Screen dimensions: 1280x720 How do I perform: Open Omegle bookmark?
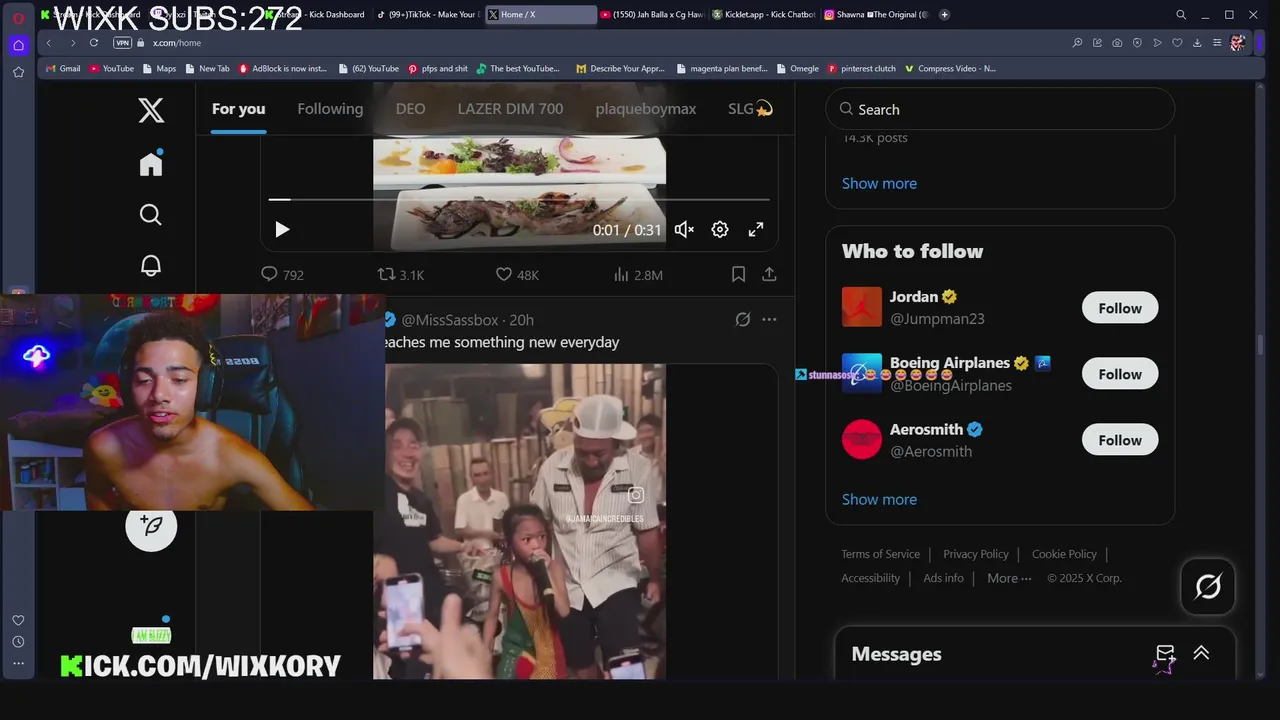[798, 69]
